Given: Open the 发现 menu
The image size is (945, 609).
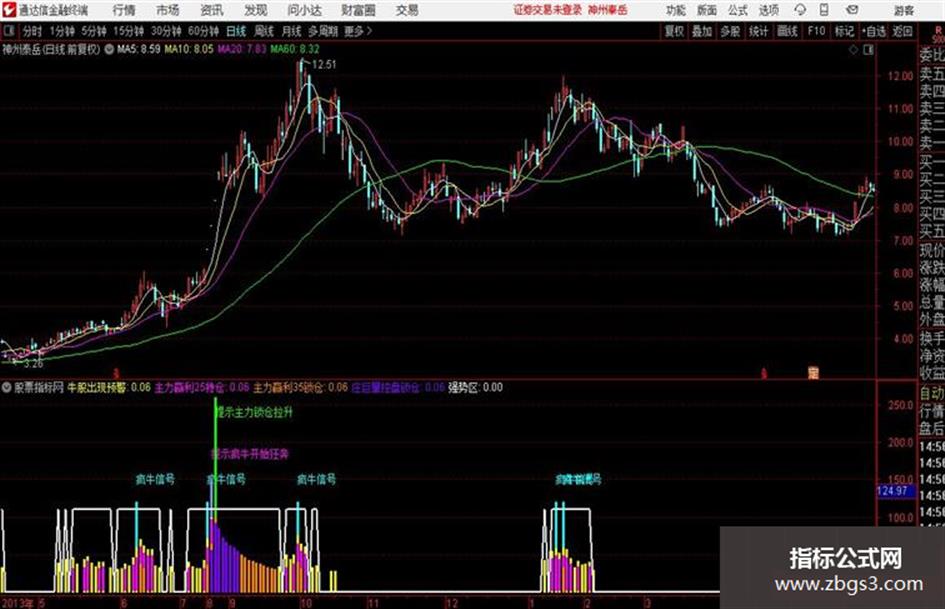Looking at the screenshot, I should pyautogui.click(x=256, y=10).
